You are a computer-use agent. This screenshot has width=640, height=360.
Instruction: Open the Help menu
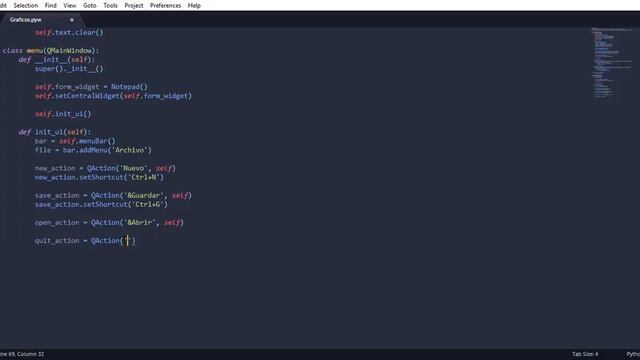[x=194, y=5]
